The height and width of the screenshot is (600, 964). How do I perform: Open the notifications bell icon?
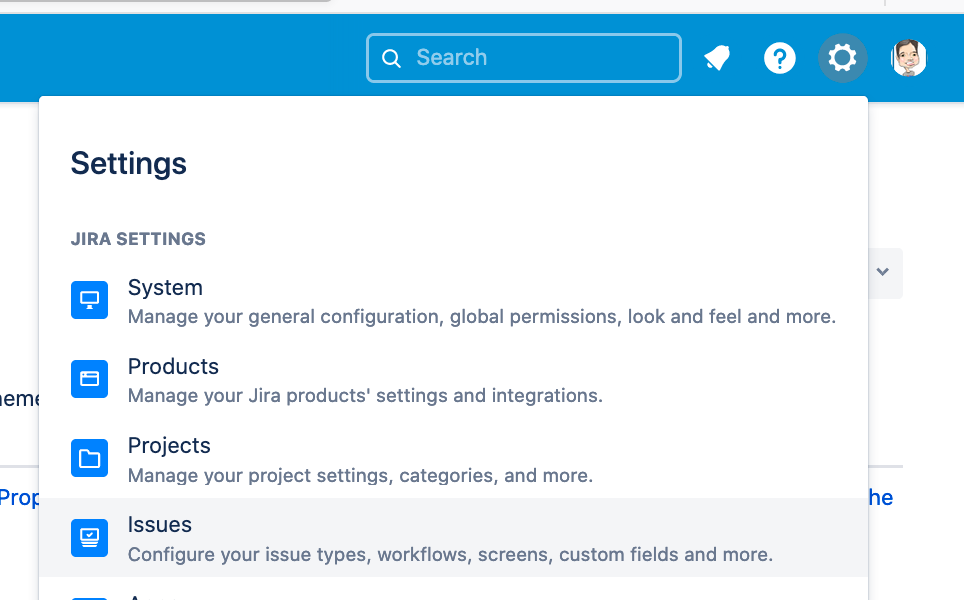(717, 58)
